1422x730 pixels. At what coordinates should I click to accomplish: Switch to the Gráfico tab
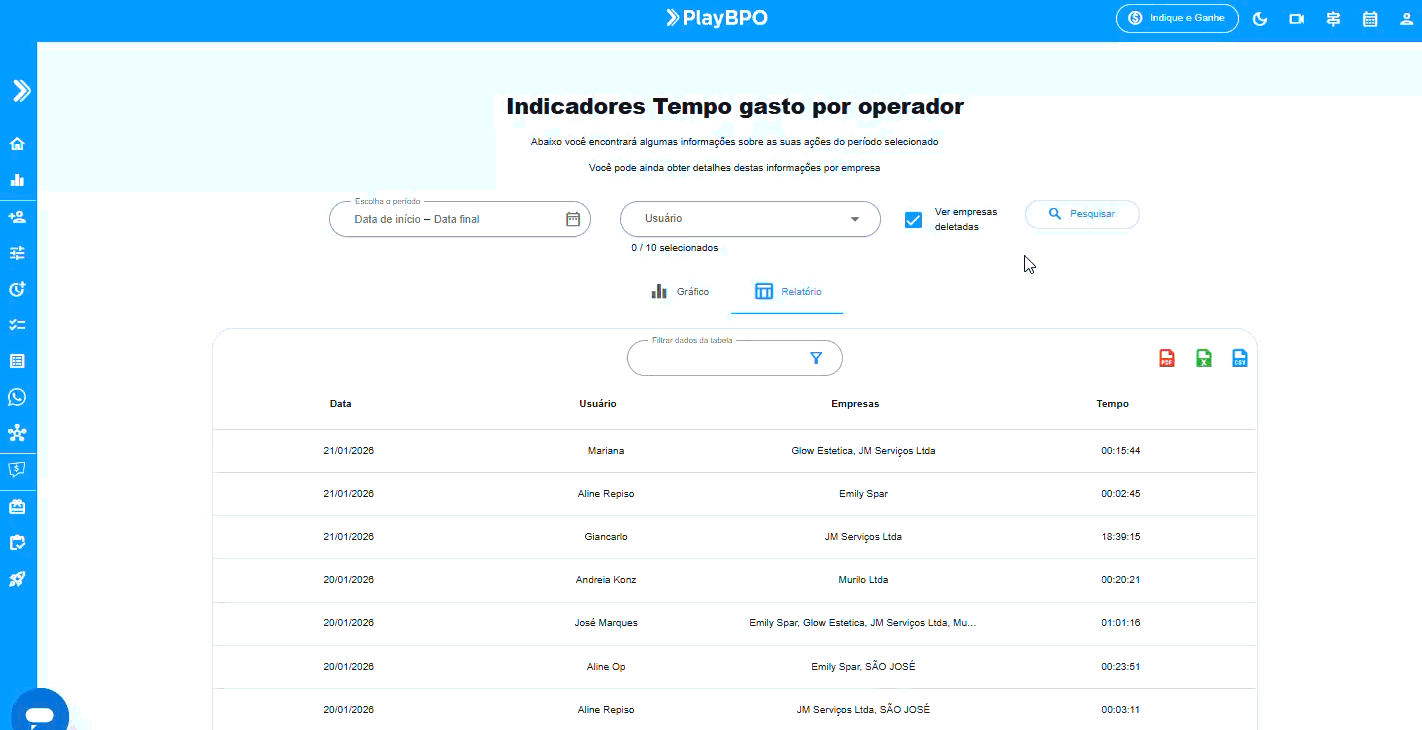tap(680, 292)
